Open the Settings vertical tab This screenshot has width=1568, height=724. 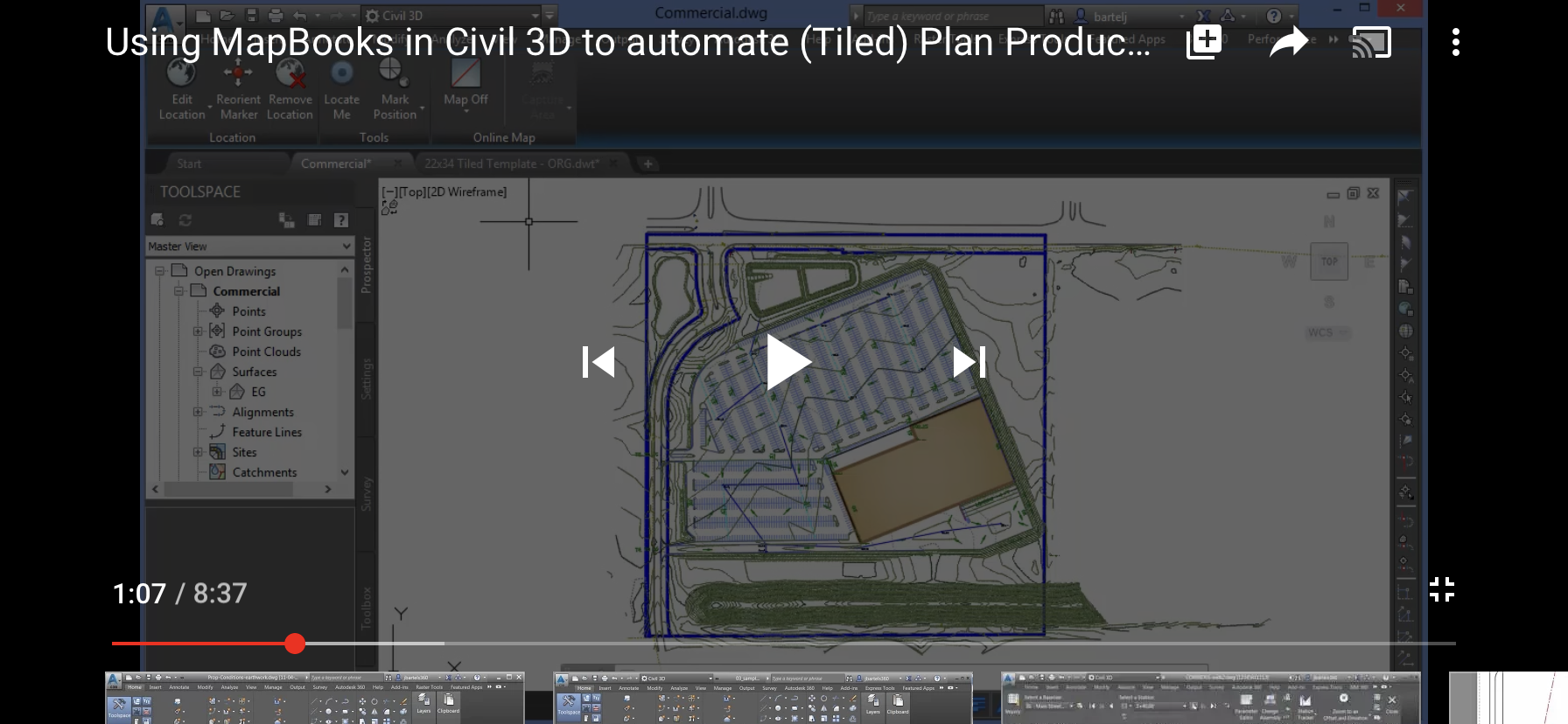(x=367, y=379)
